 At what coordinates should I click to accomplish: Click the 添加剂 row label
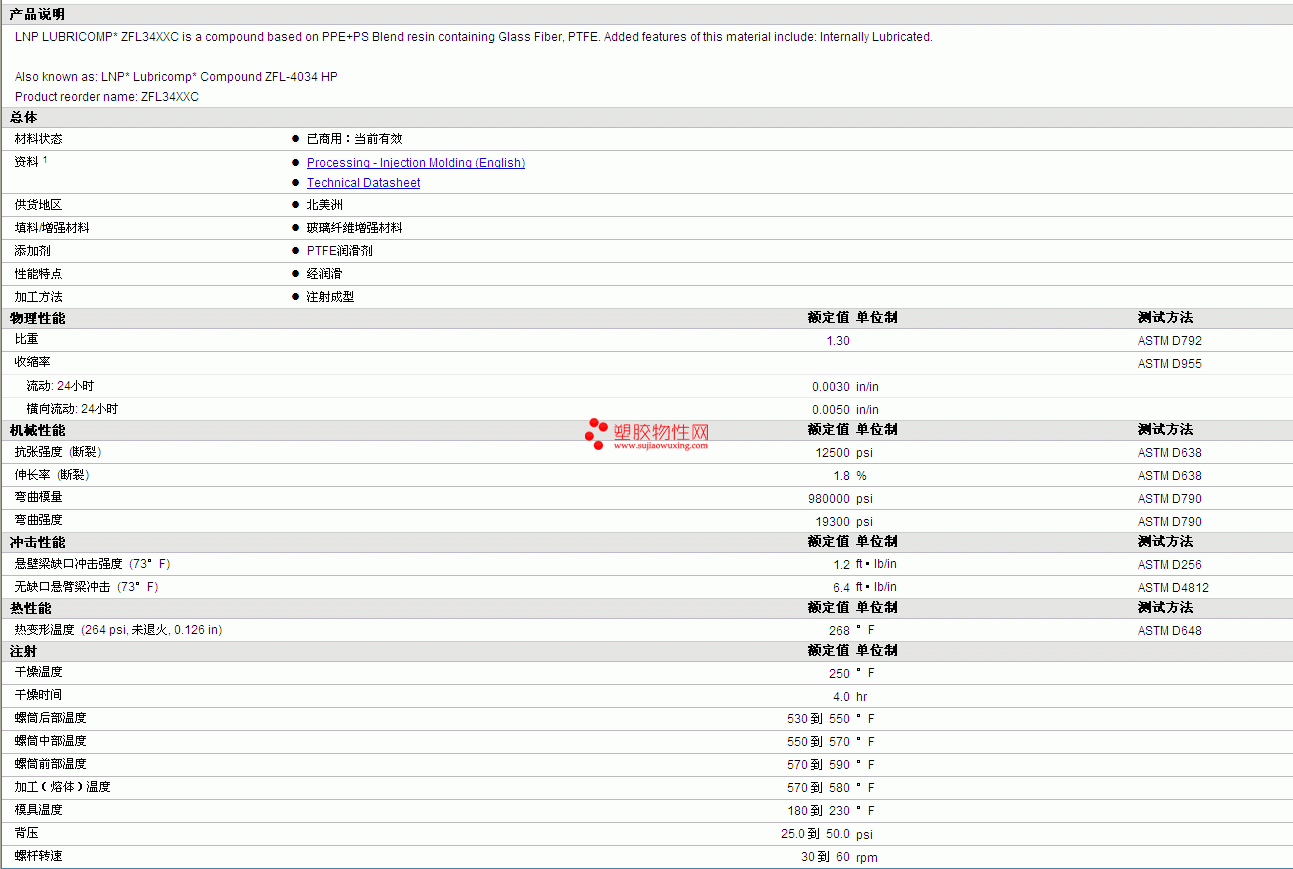click(32, 251)
